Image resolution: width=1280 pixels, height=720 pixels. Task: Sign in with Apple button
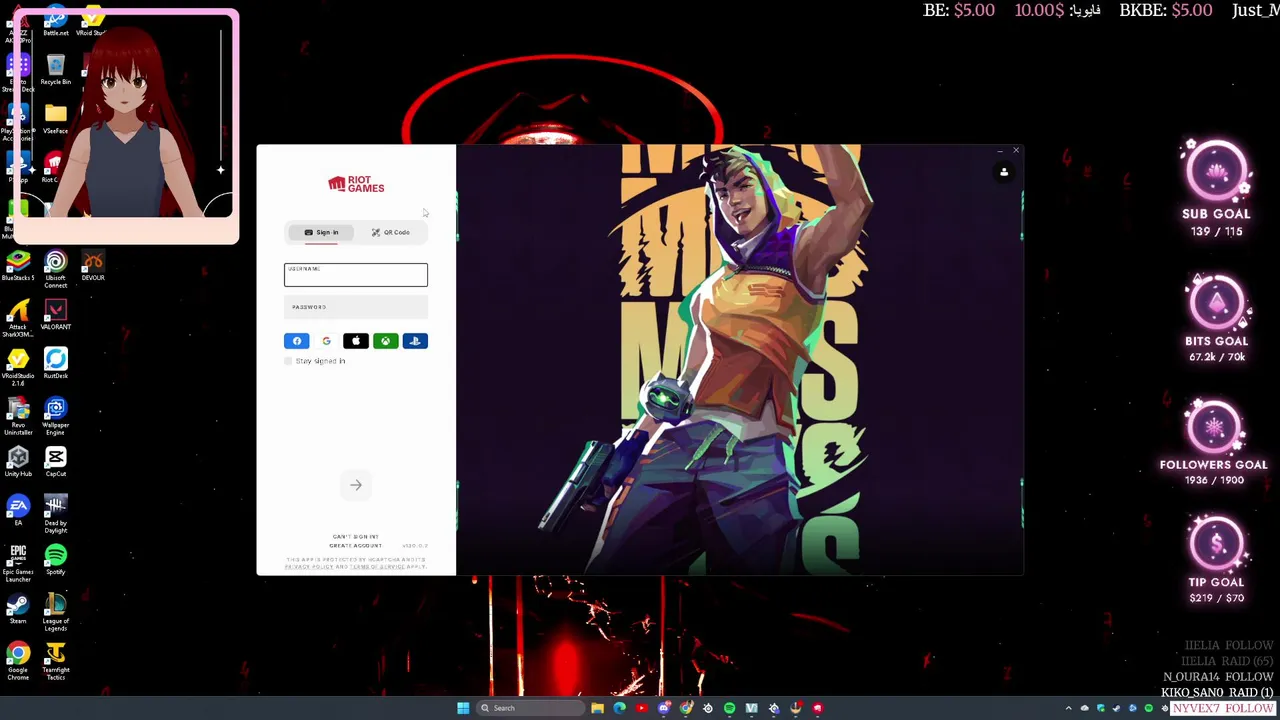tap(356, 341)
